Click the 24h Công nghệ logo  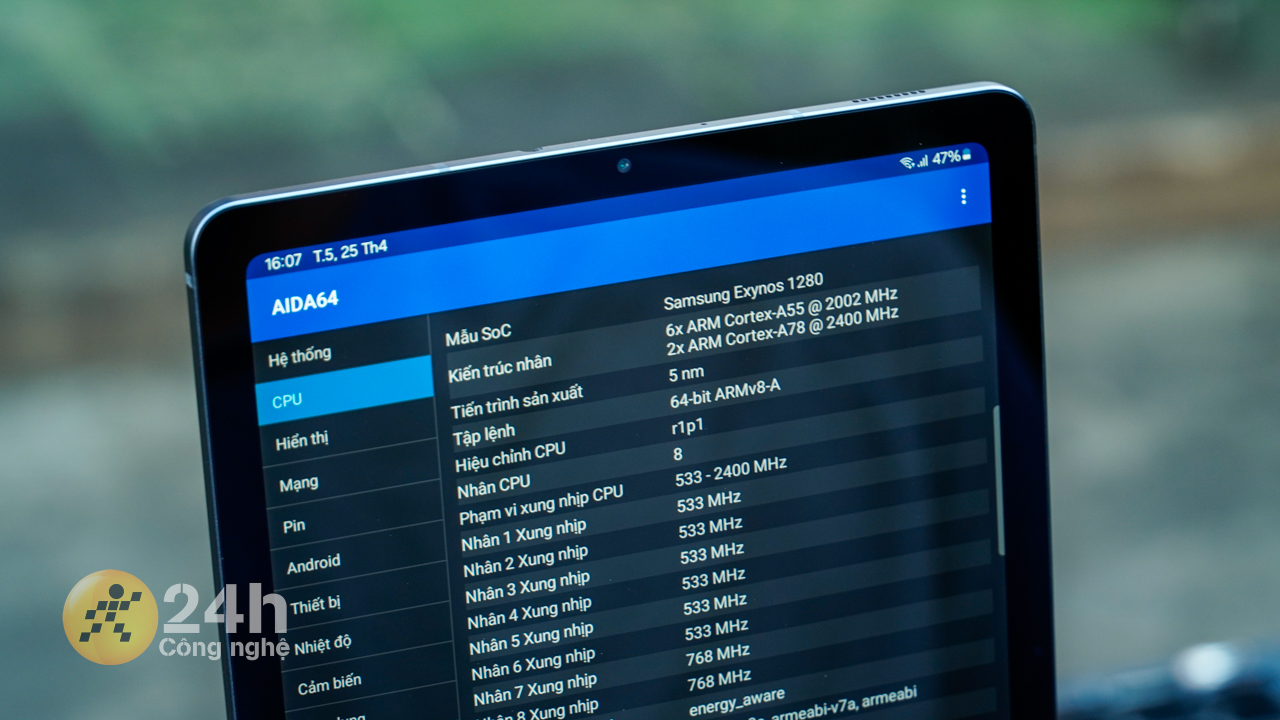(x=110, y=618)
